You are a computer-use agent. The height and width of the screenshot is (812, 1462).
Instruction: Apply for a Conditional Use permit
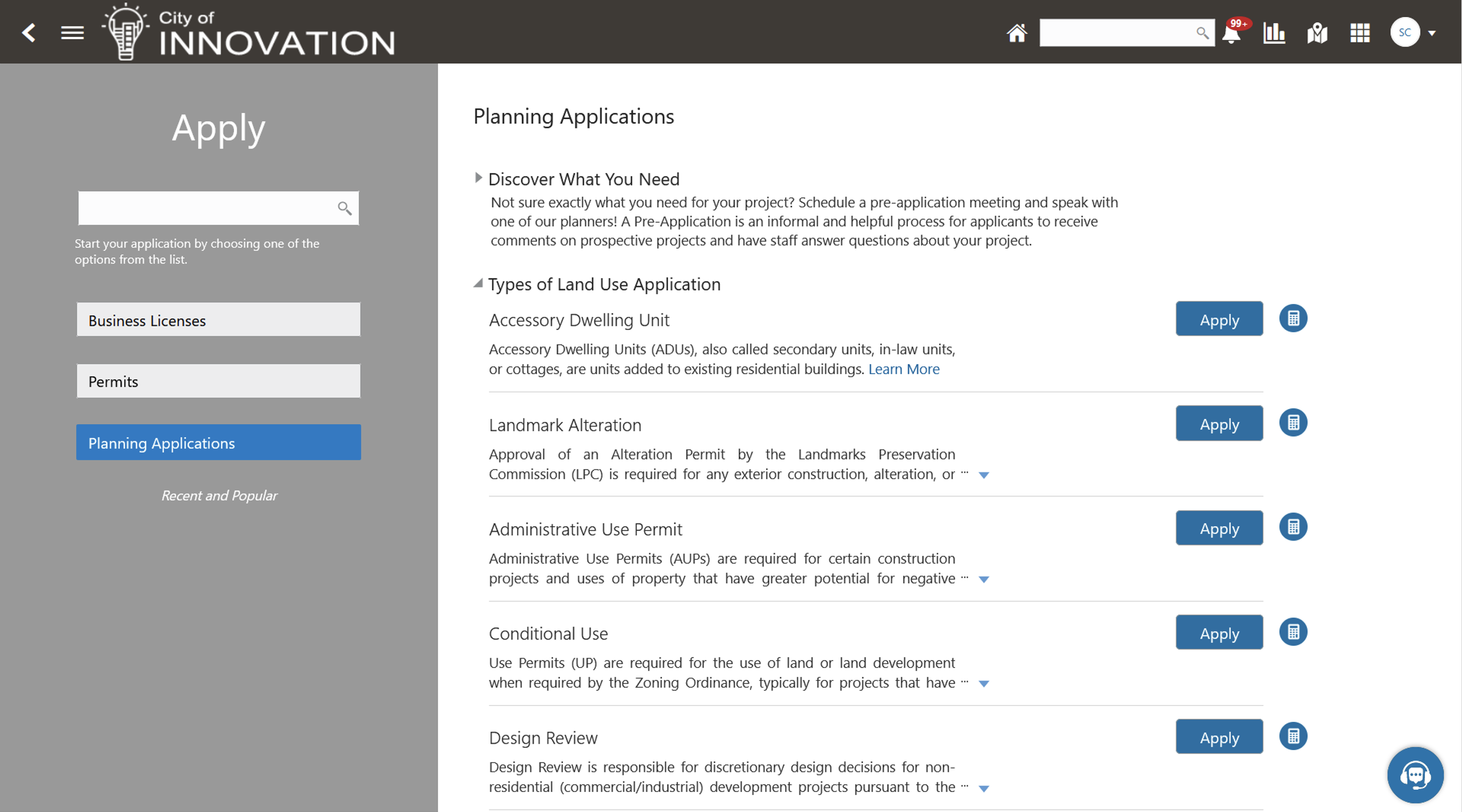click(1219, 632)
